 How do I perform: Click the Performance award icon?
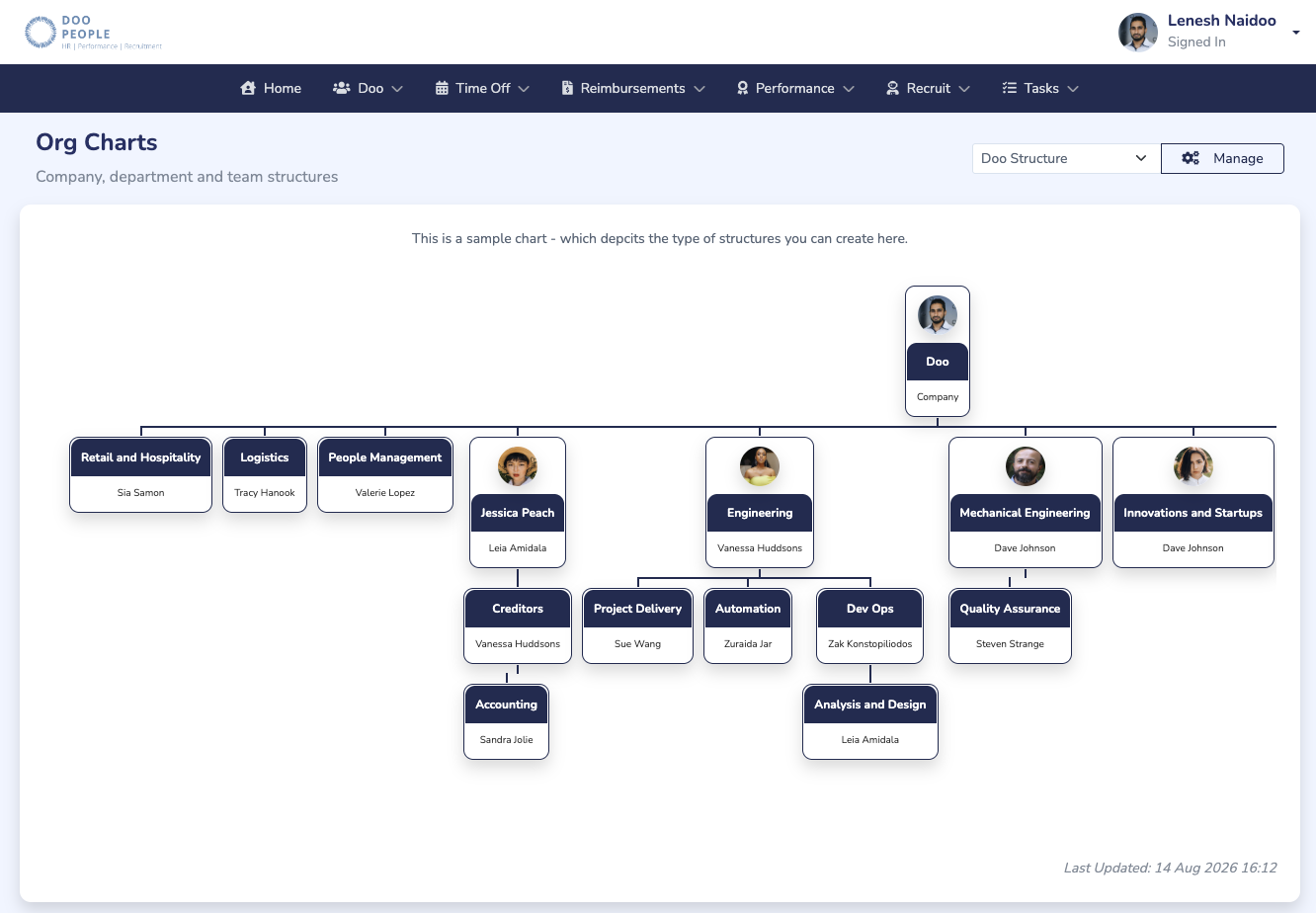click(x=743, y=88)
